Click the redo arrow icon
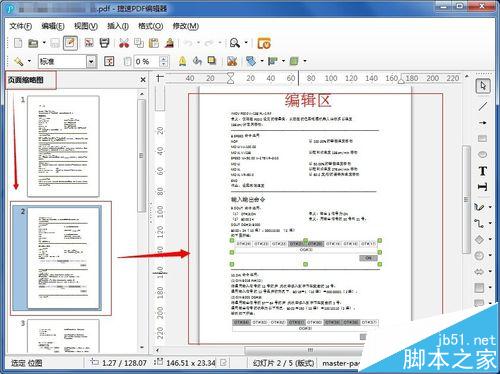The height and width of the screenshot is (374, 500). click(210, 43)
